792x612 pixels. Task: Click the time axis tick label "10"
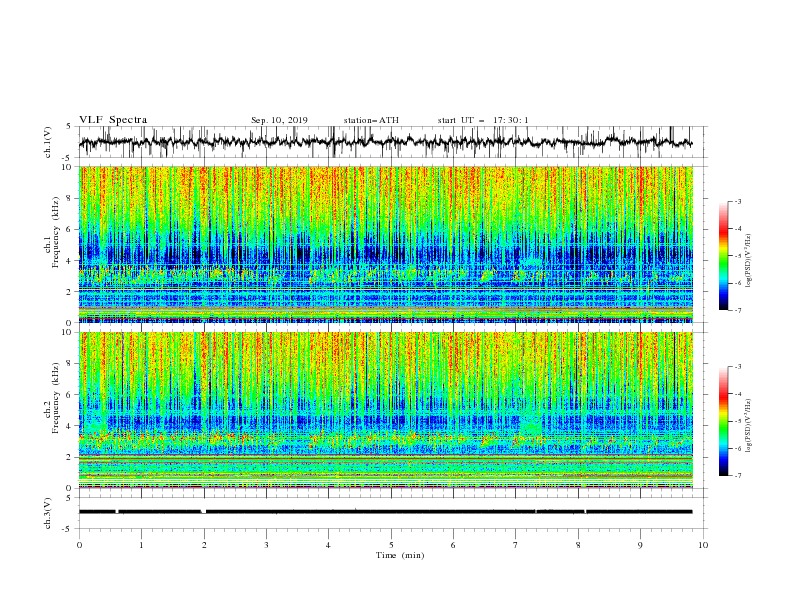point(703,545)
